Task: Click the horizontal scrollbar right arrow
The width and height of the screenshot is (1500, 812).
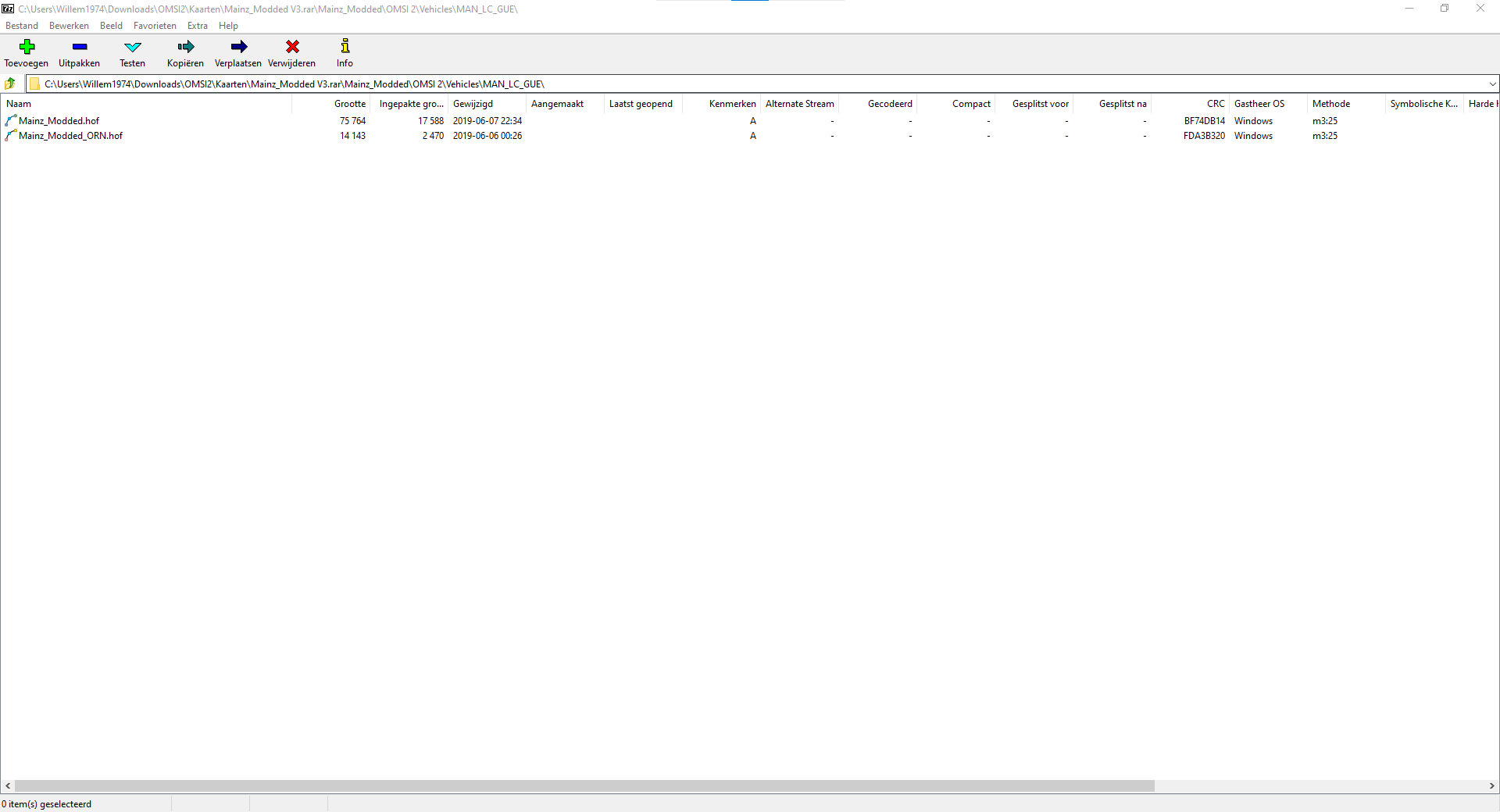Action: click(x=1491, y=786)
